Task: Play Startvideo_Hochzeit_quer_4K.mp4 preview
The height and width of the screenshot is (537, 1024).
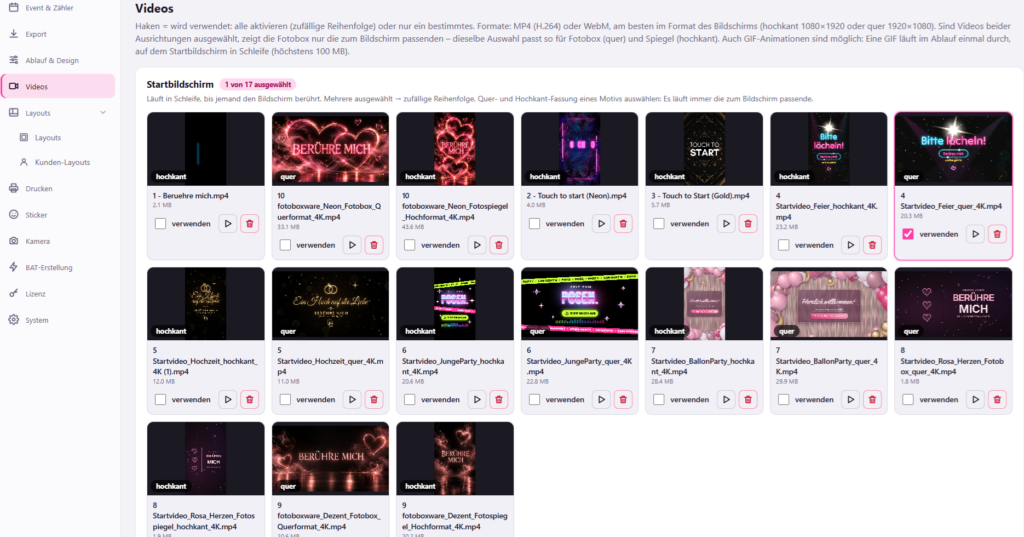Action: (353, 399)
